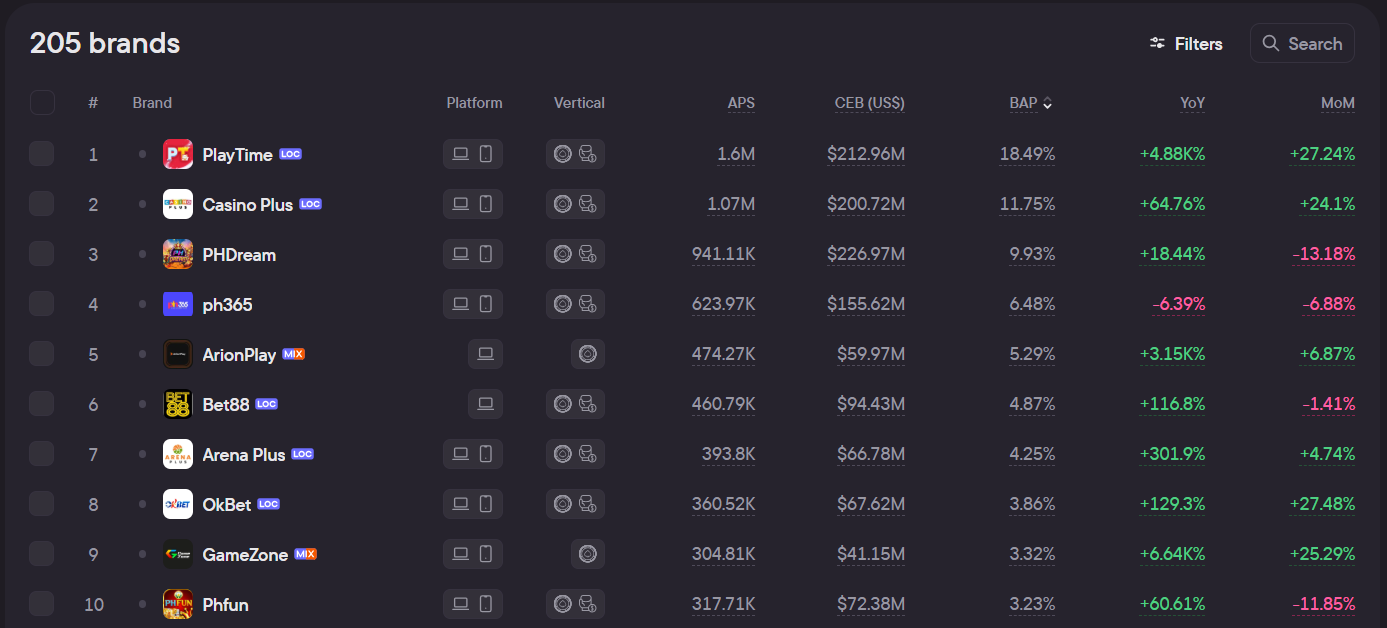Sort the table by the YoY column
This screenshot has height=628, width=1387.
(x=1192, y=103)
